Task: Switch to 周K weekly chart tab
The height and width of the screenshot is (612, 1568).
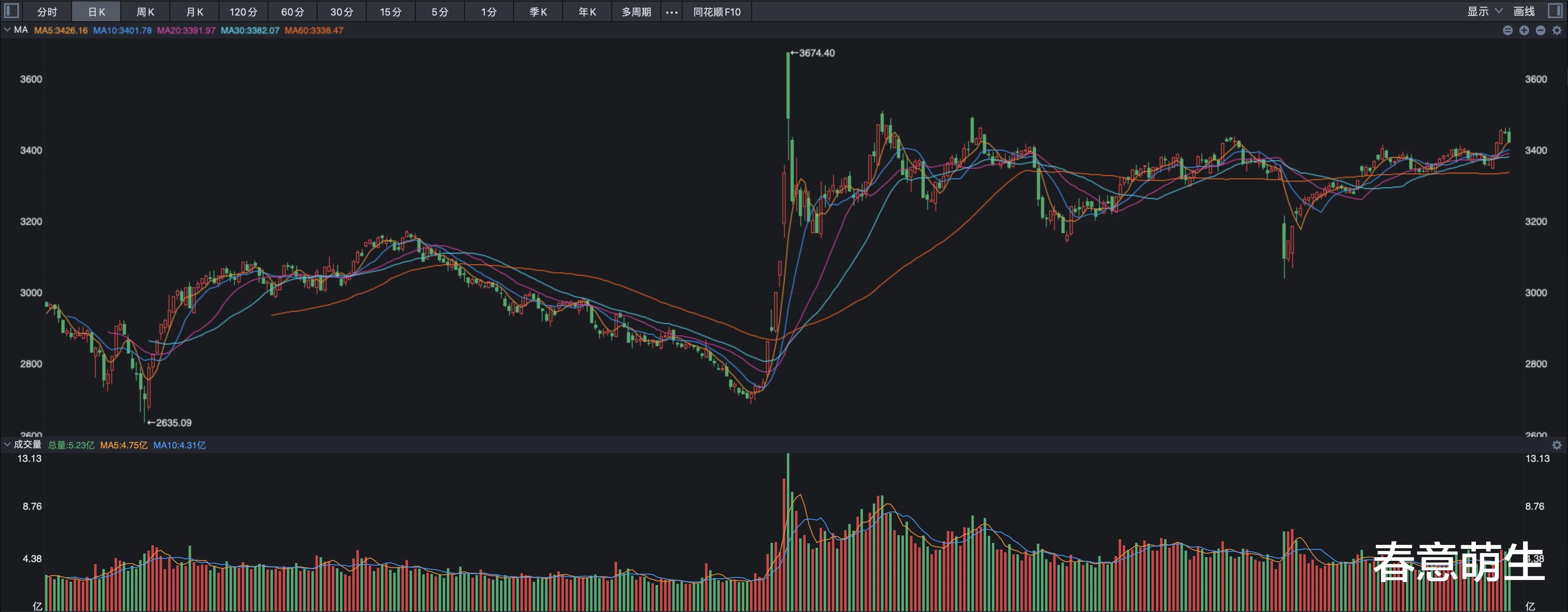Action: pos(145,12)
